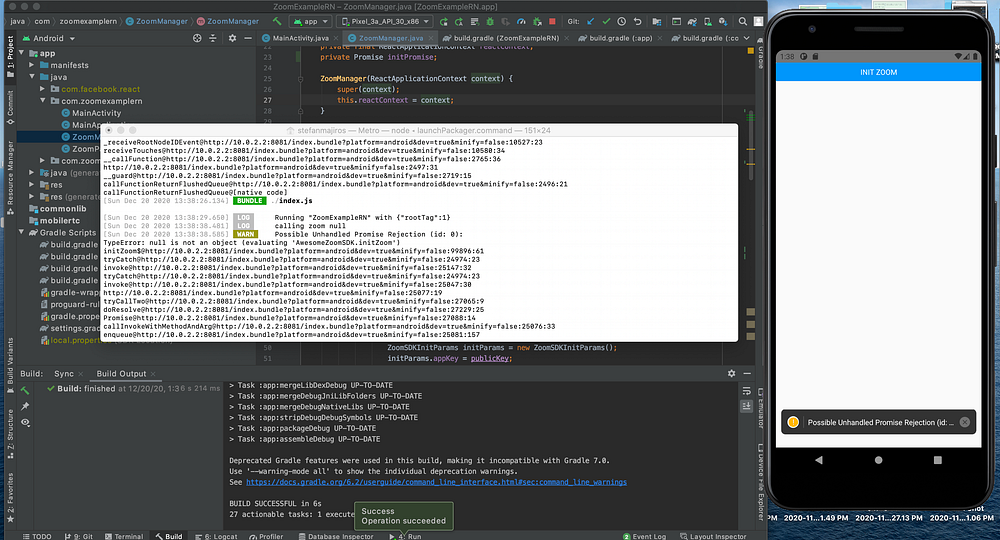Open the Layout Inspector tool window
The height and width of the screenshot is (540, 1000).
[x=713, y=536]
